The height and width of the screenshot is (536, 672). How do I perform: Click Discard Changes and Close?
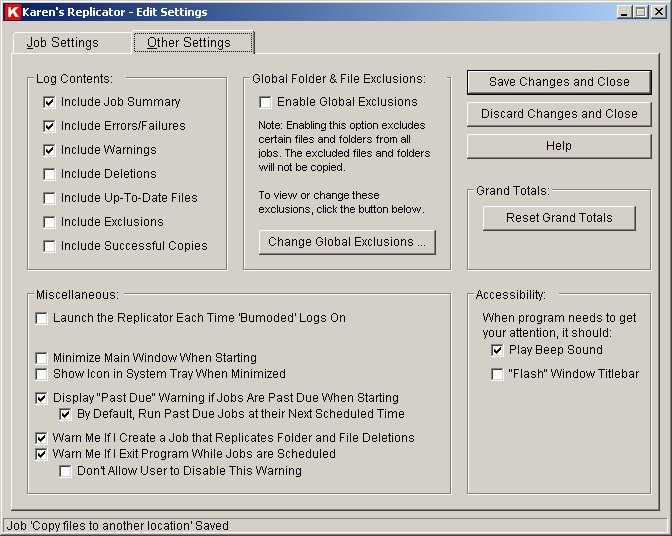559,114
